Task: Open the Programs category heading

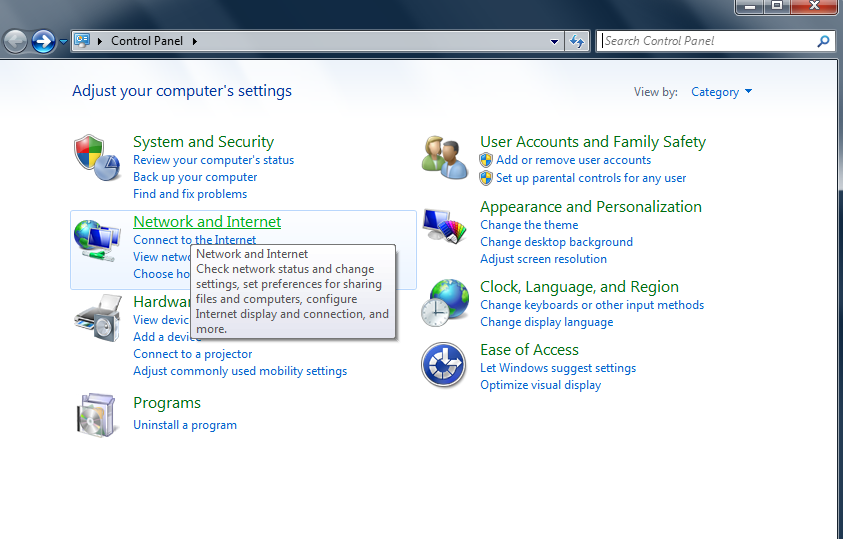Action: pyautogui.click(x=167, y=403)
